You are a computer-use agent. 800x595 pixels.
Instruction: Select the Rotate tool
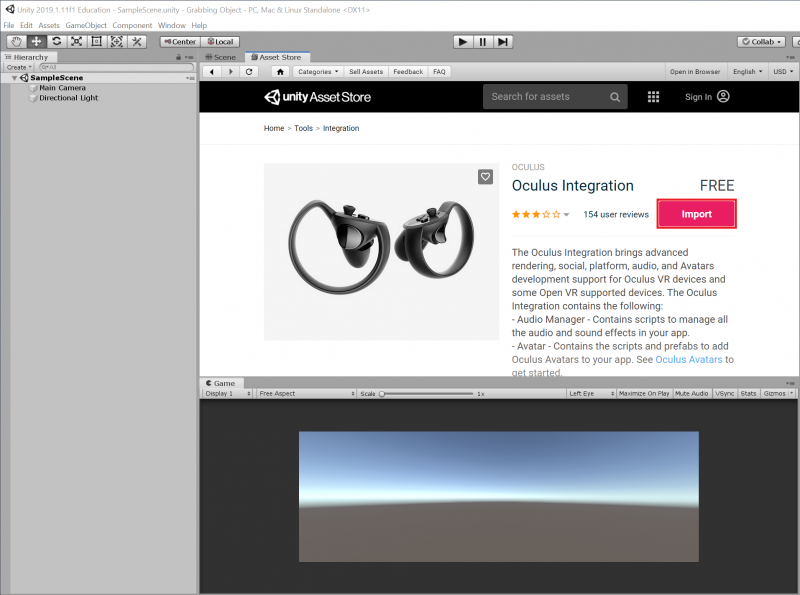coord(56,42)
